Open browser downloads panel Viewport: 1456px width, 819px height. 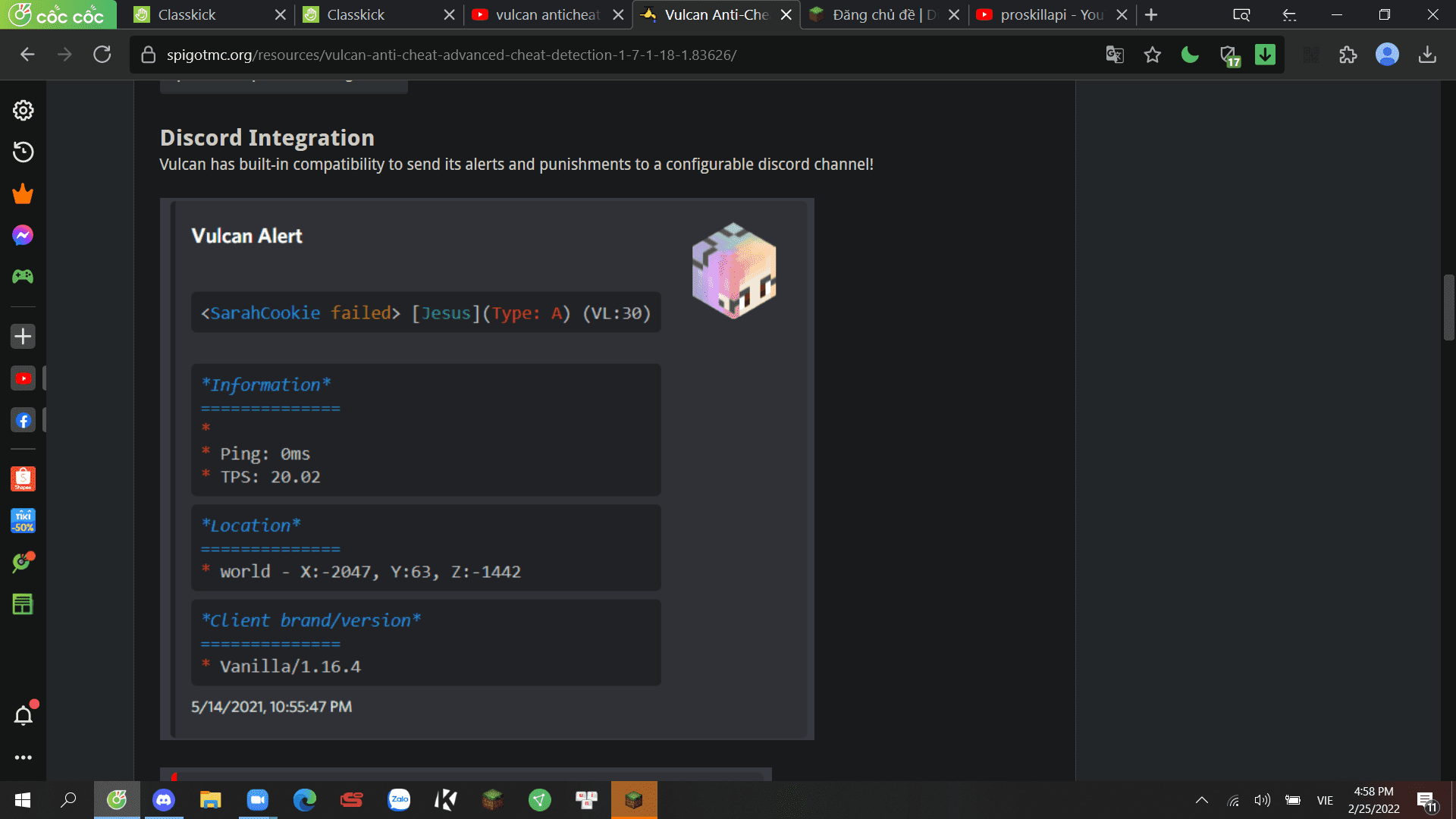click(1427, 55)
